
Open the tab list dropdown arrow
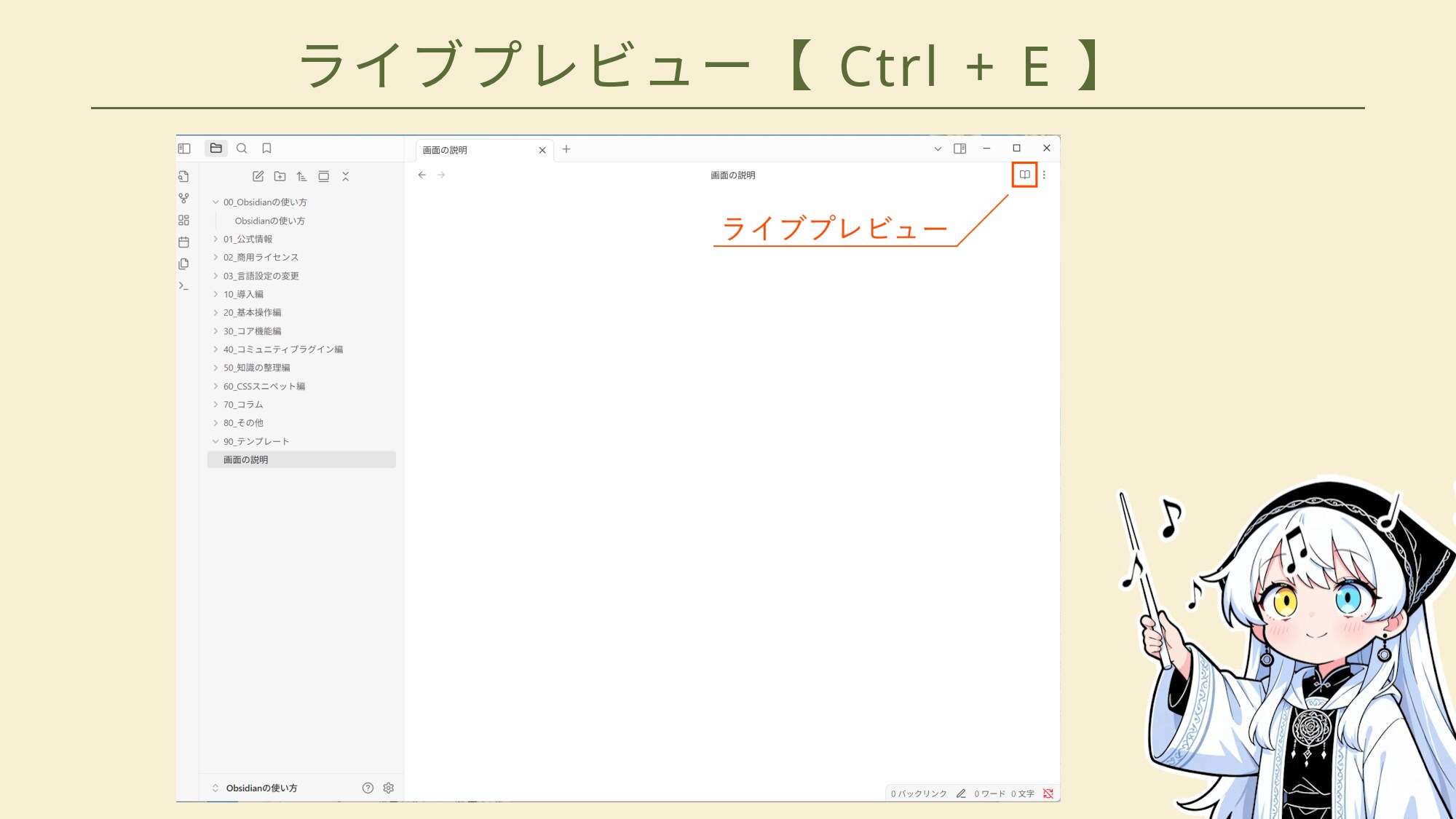(x=938, y=149)
